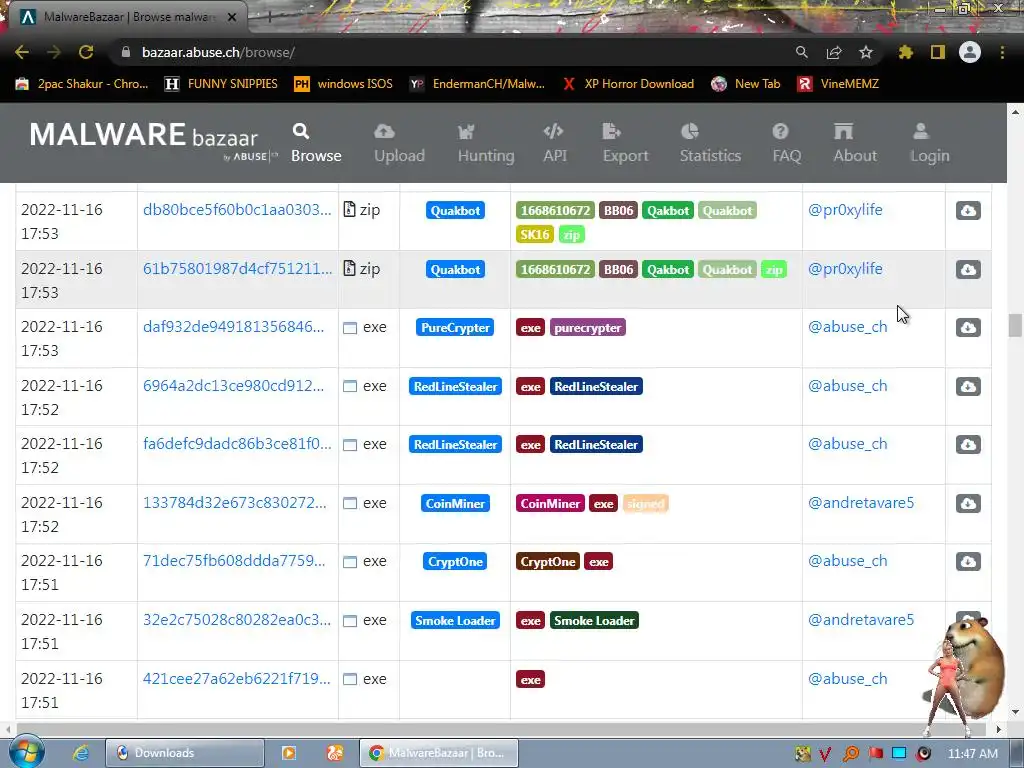The height and width of the screenshot is (768, 1024).
Task: Select the MalwareBazaar taskbar button
Action: click(439, 753)
